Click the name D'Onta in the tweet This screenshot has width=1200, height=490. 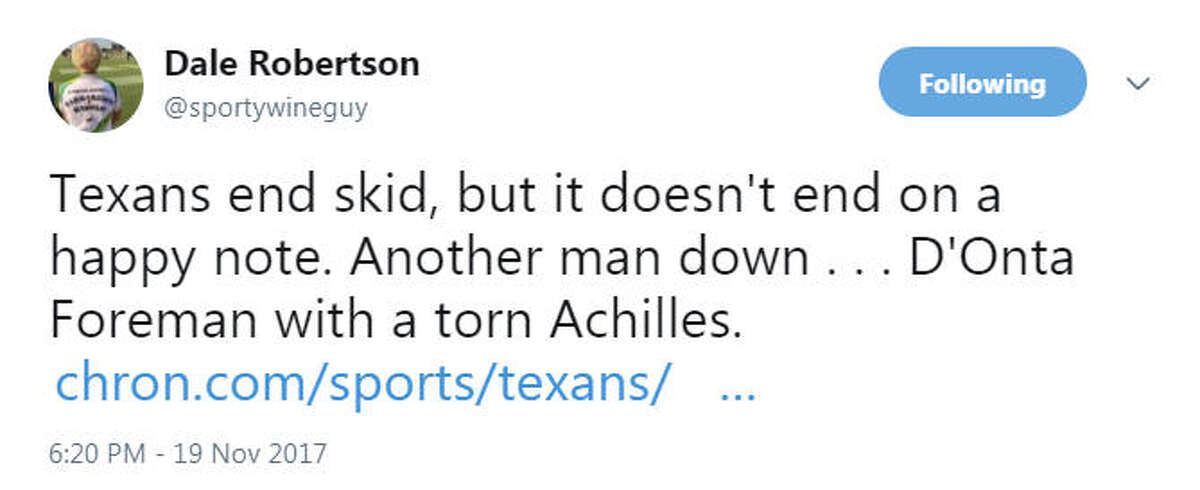[992, 259]
